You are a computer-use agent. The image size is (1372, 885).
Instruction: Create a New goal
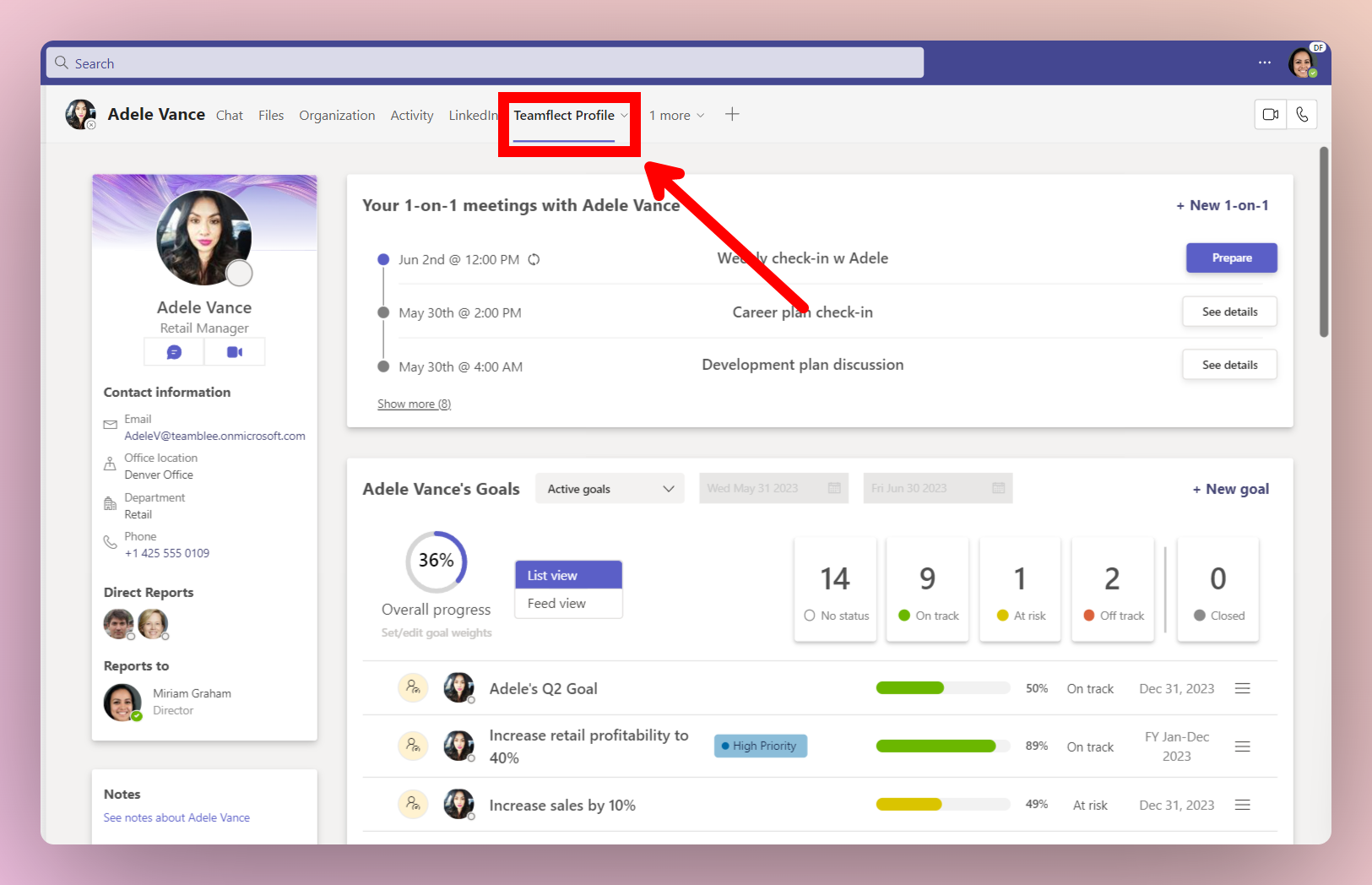1231,489
